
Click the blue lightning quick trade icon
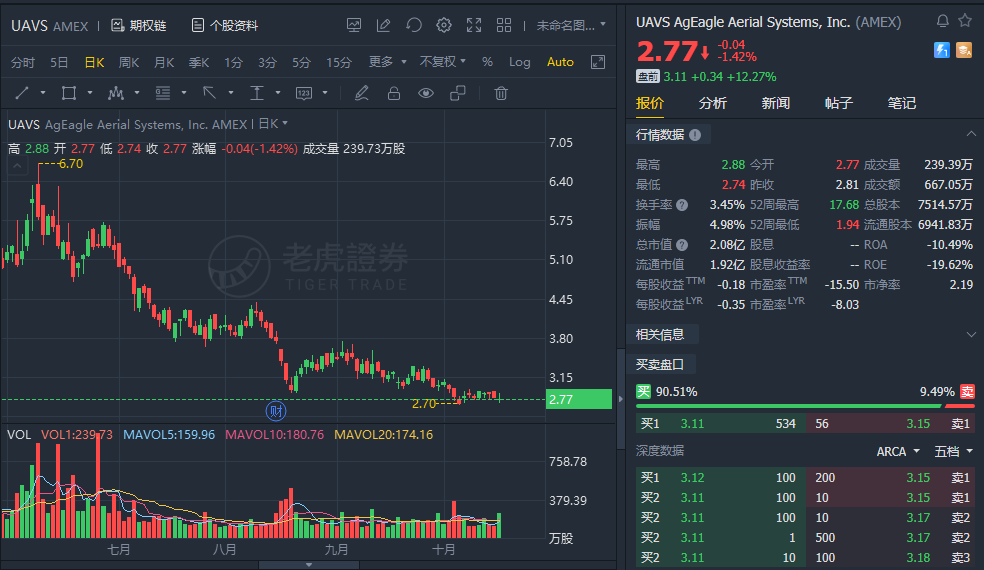pyautogui.click(x=942, y=50)
